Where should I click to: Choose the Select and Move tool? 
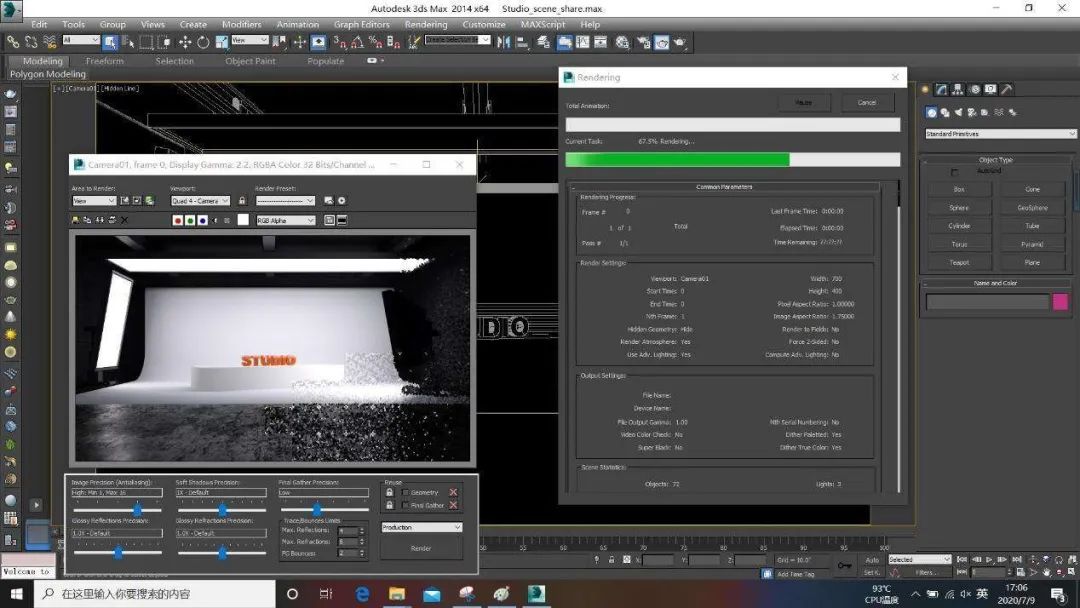pos(185,42)
